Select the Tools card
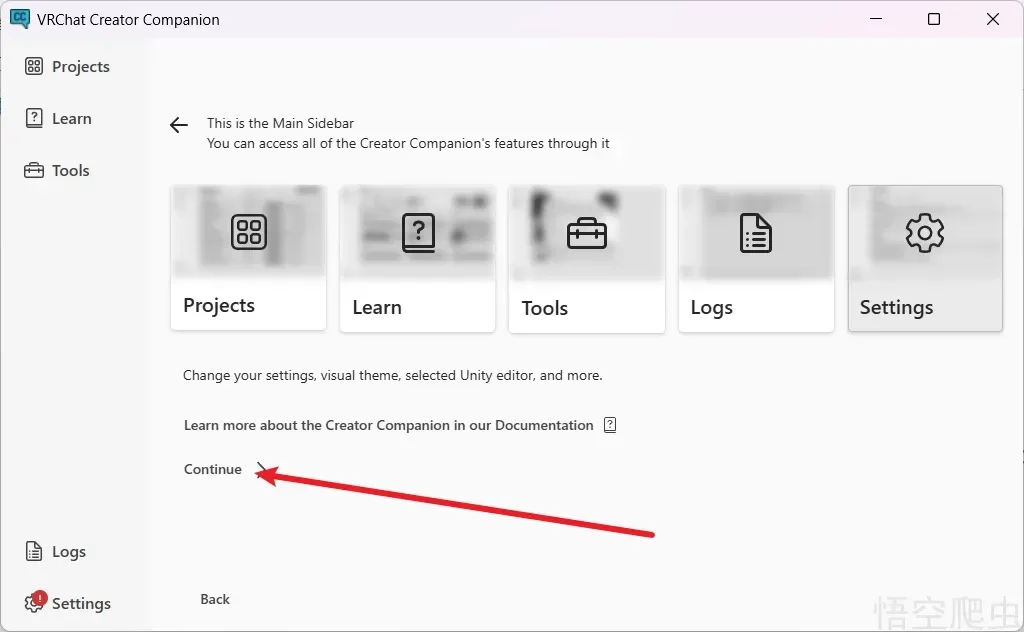Viewport: 1024px width, 632px height. click(586, 259)
